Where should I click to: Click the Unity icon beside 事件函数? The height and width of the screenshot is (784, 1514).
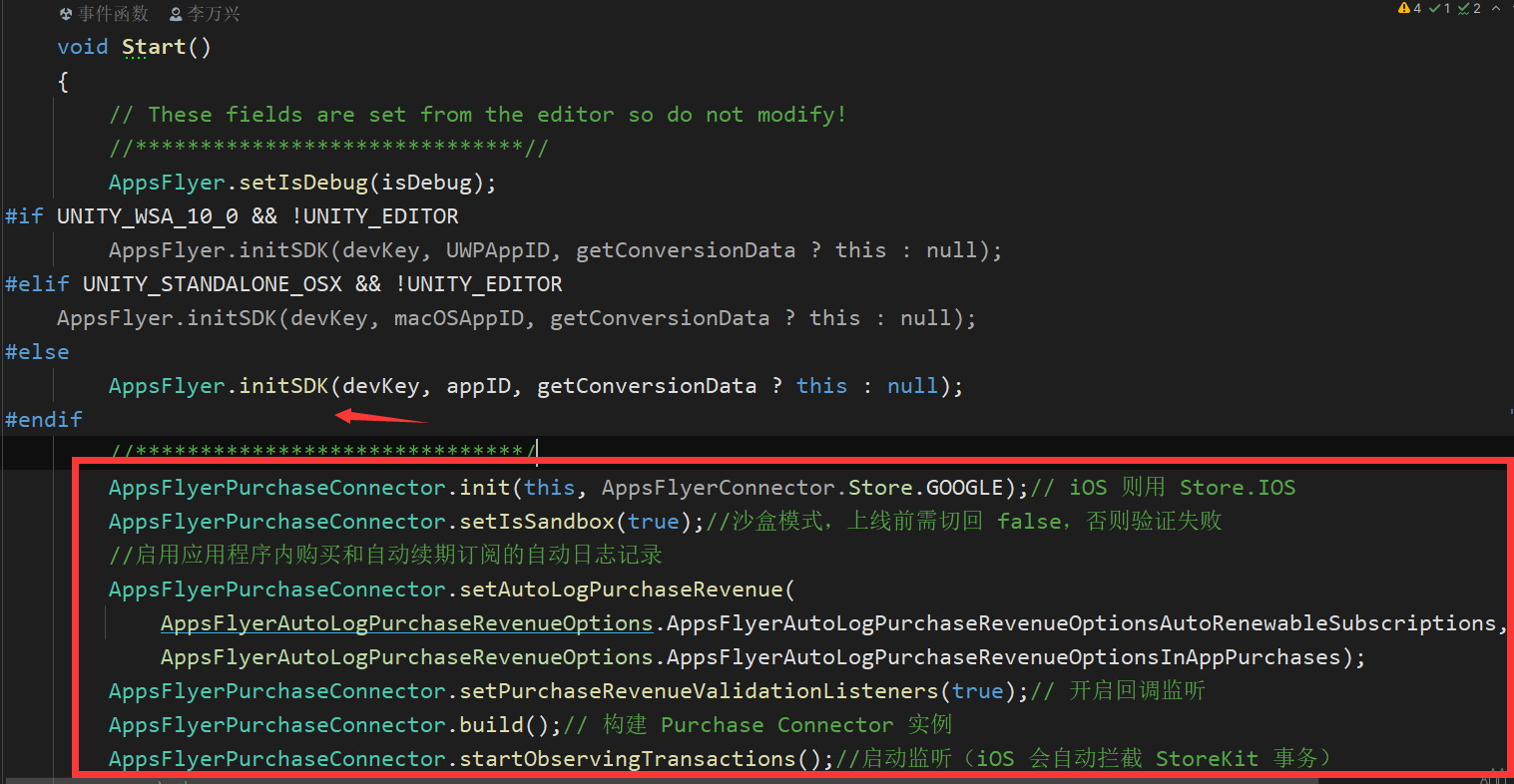point(66,14)
